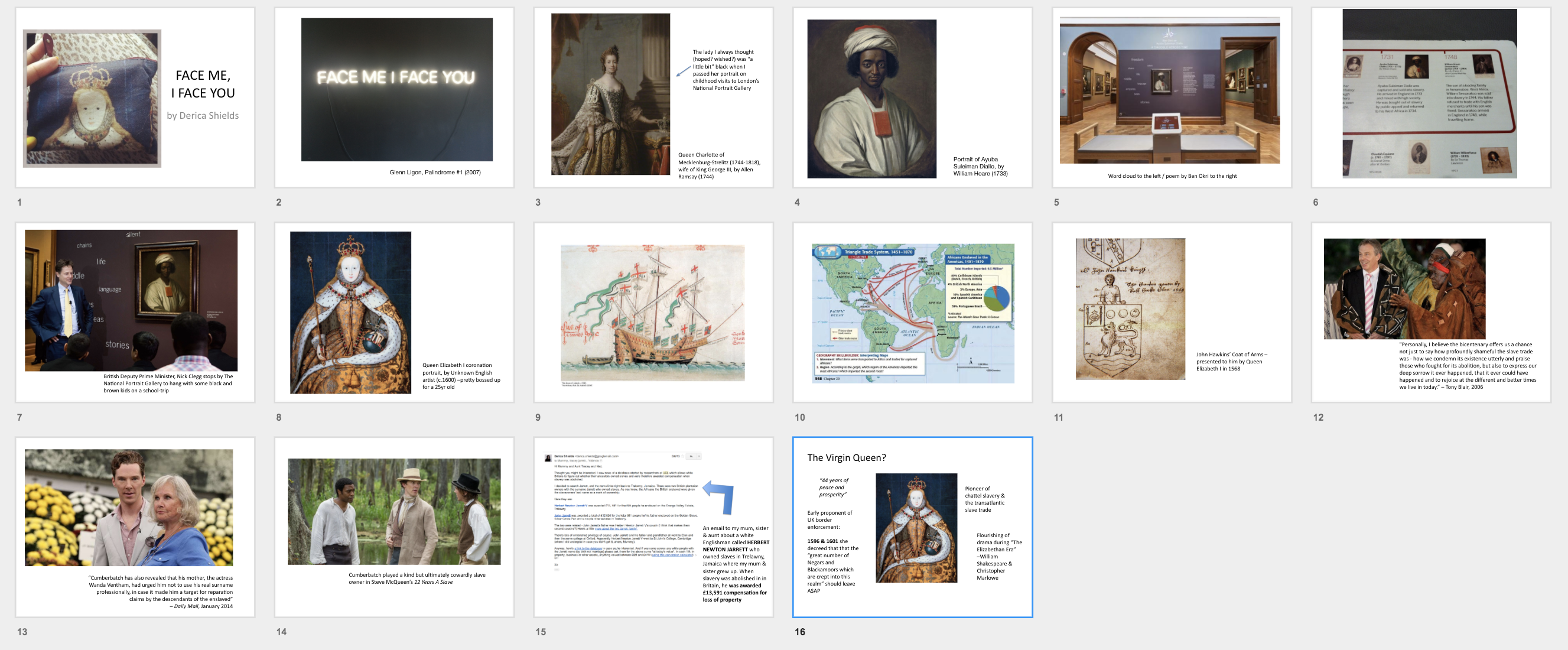Select The Virgin Queen? slide 16

912,526
